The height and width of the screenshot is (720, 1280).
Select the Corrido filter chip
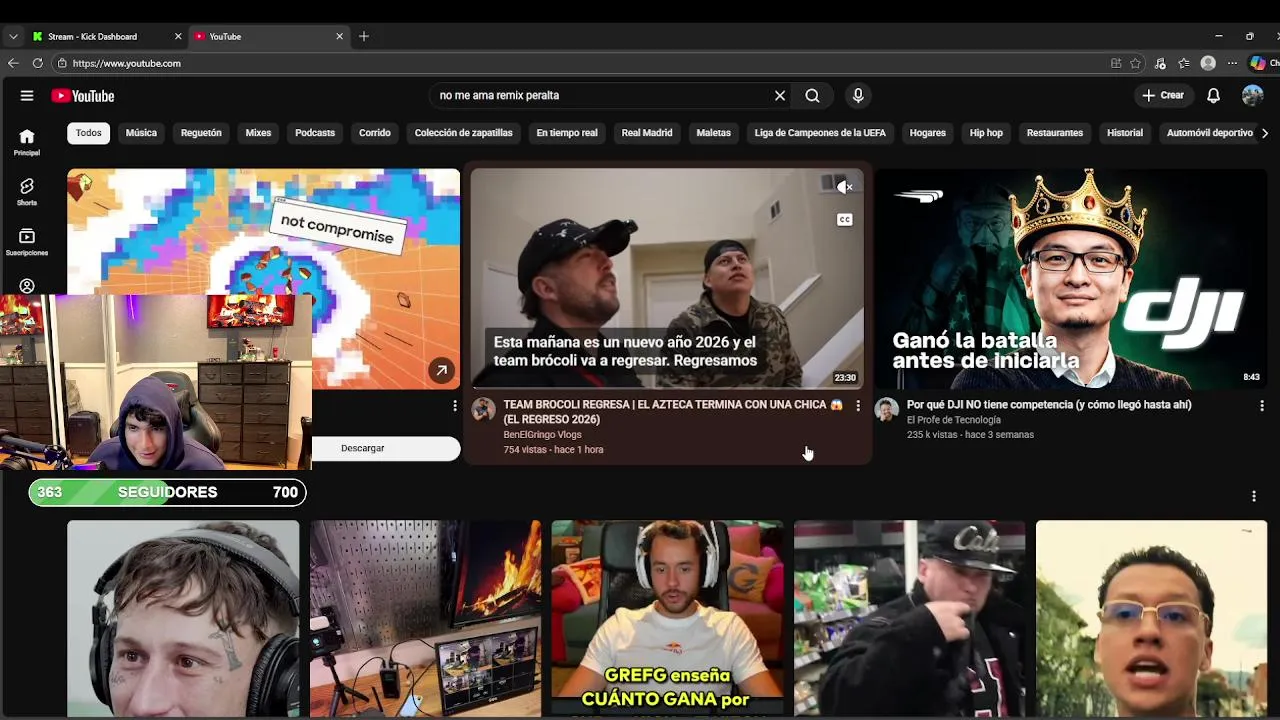click(x=375, y=133)
